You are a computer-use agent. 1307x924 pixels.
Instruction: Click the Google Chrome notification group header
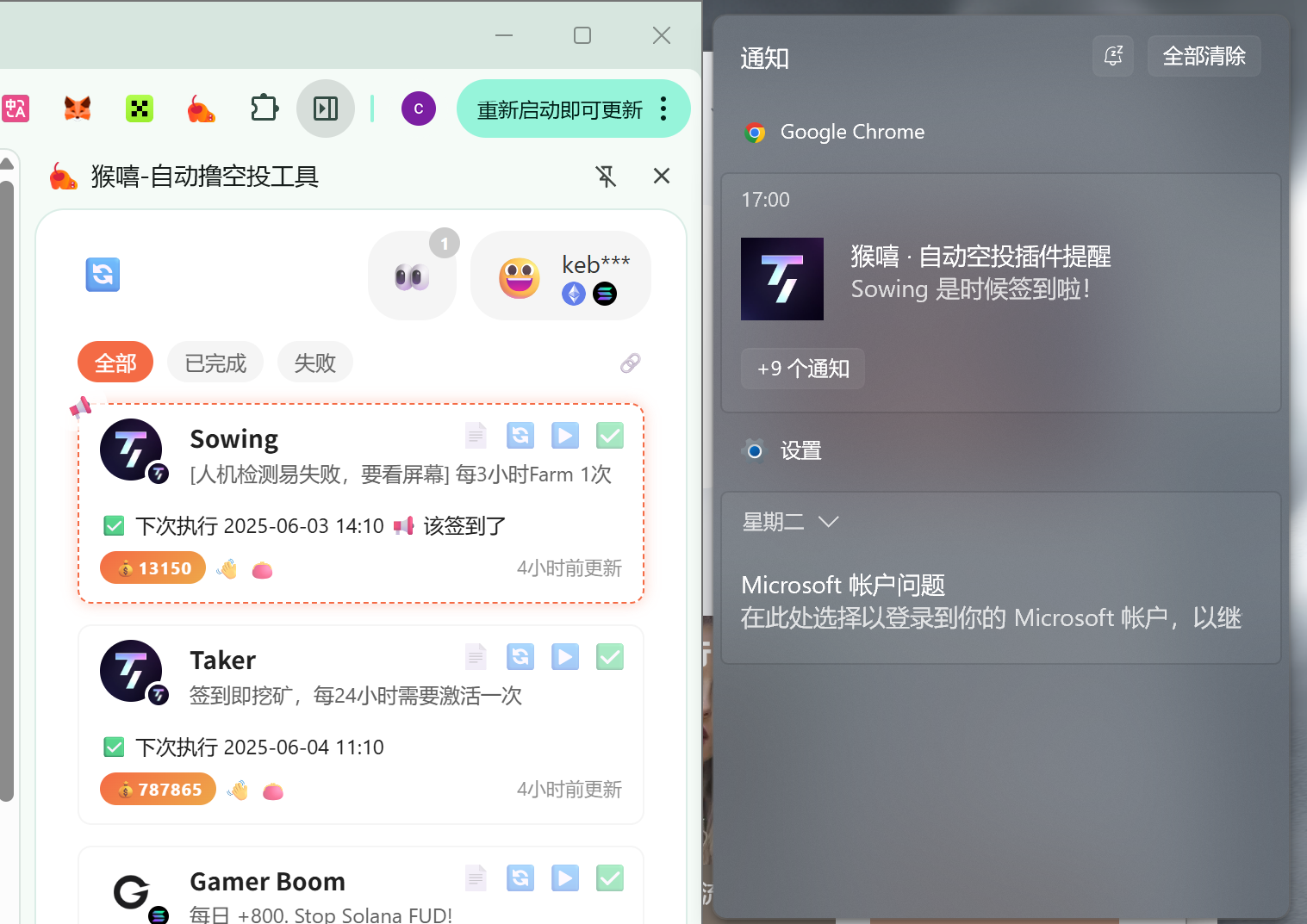pyautogui.click(x=835, y=133)
